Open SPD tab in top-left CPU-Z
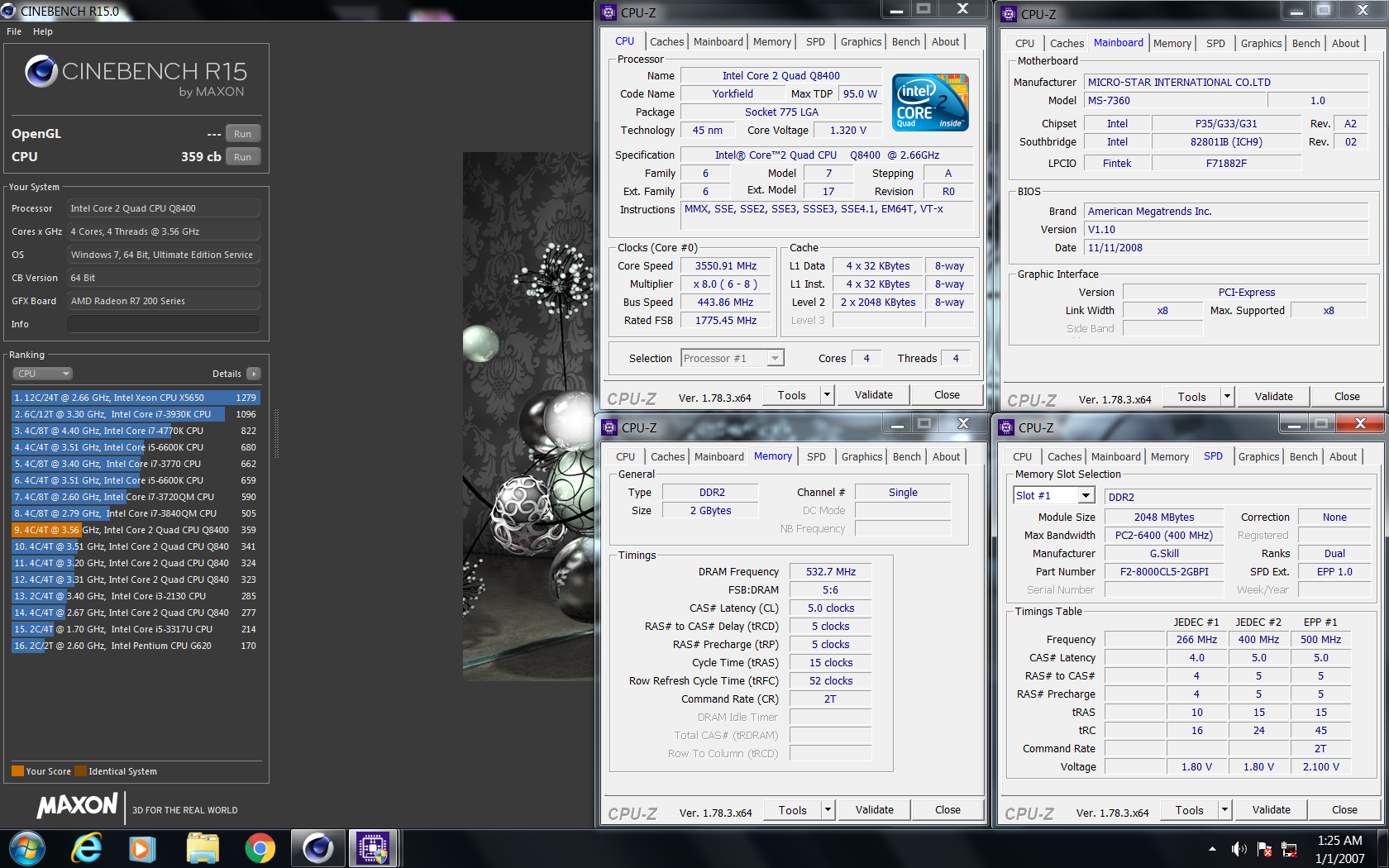 click(x=815, y=42)
